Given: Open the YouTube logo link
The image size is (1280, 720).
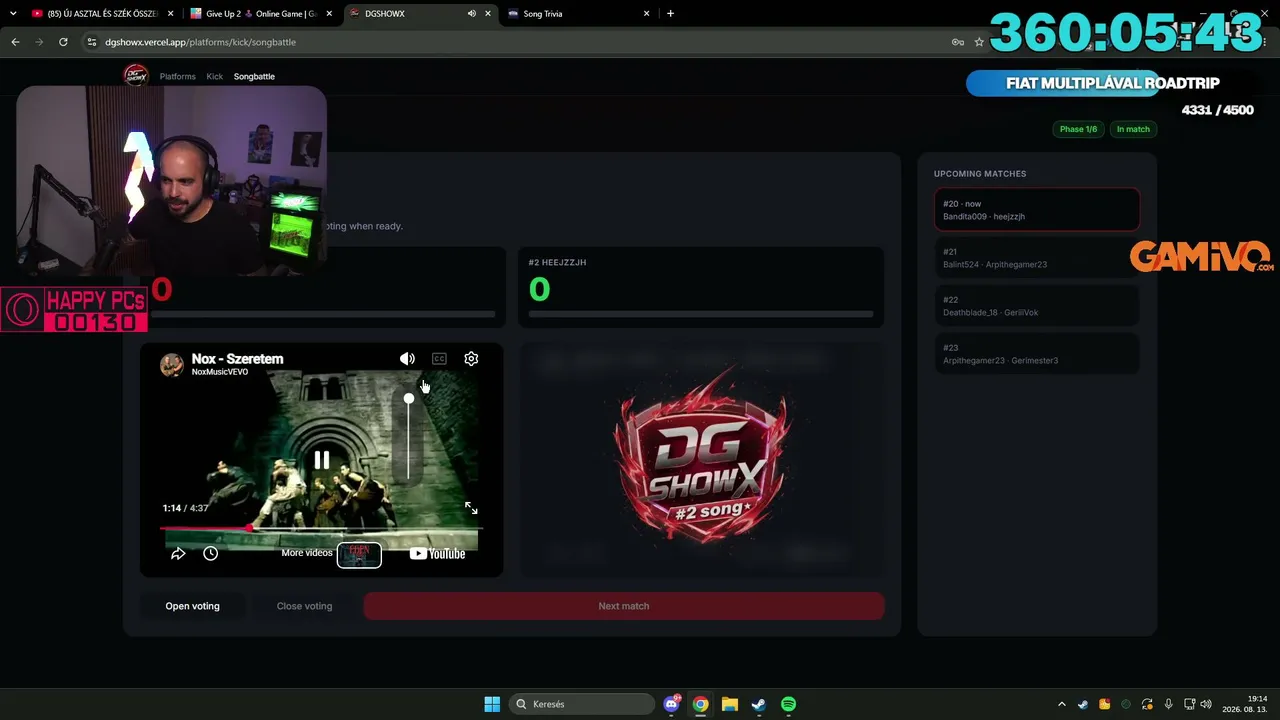Looking at the screenshot, I should (437, 553).
